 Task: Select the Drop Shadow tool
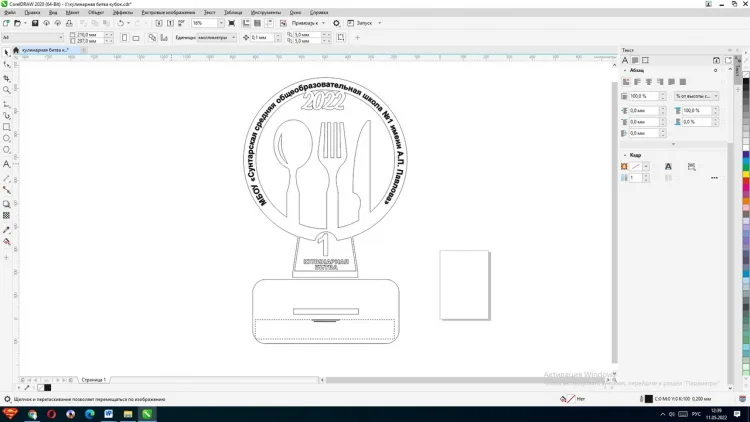[6, 204]
